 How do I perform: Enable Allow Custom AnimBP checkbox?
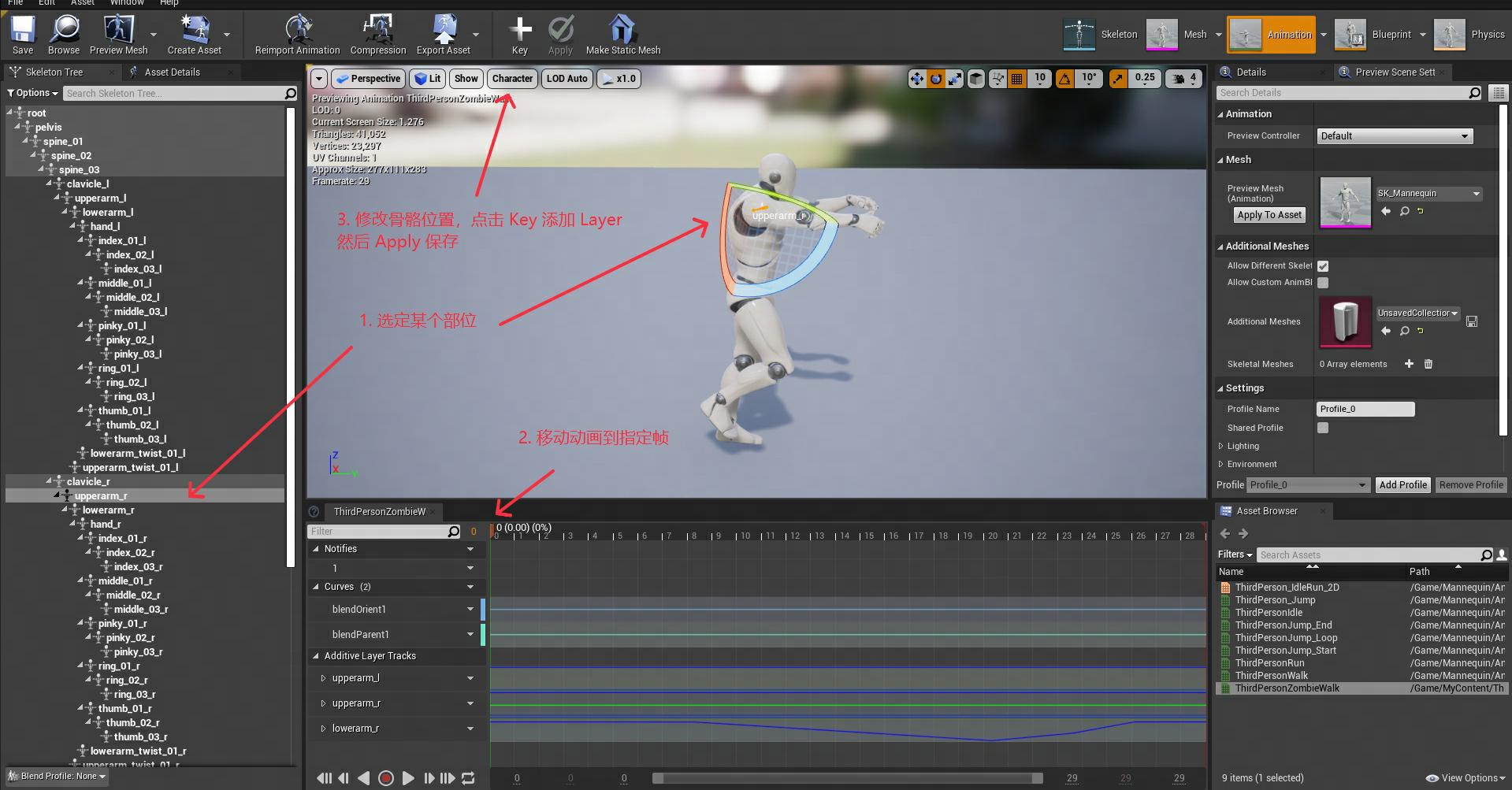coord(1323,283)
